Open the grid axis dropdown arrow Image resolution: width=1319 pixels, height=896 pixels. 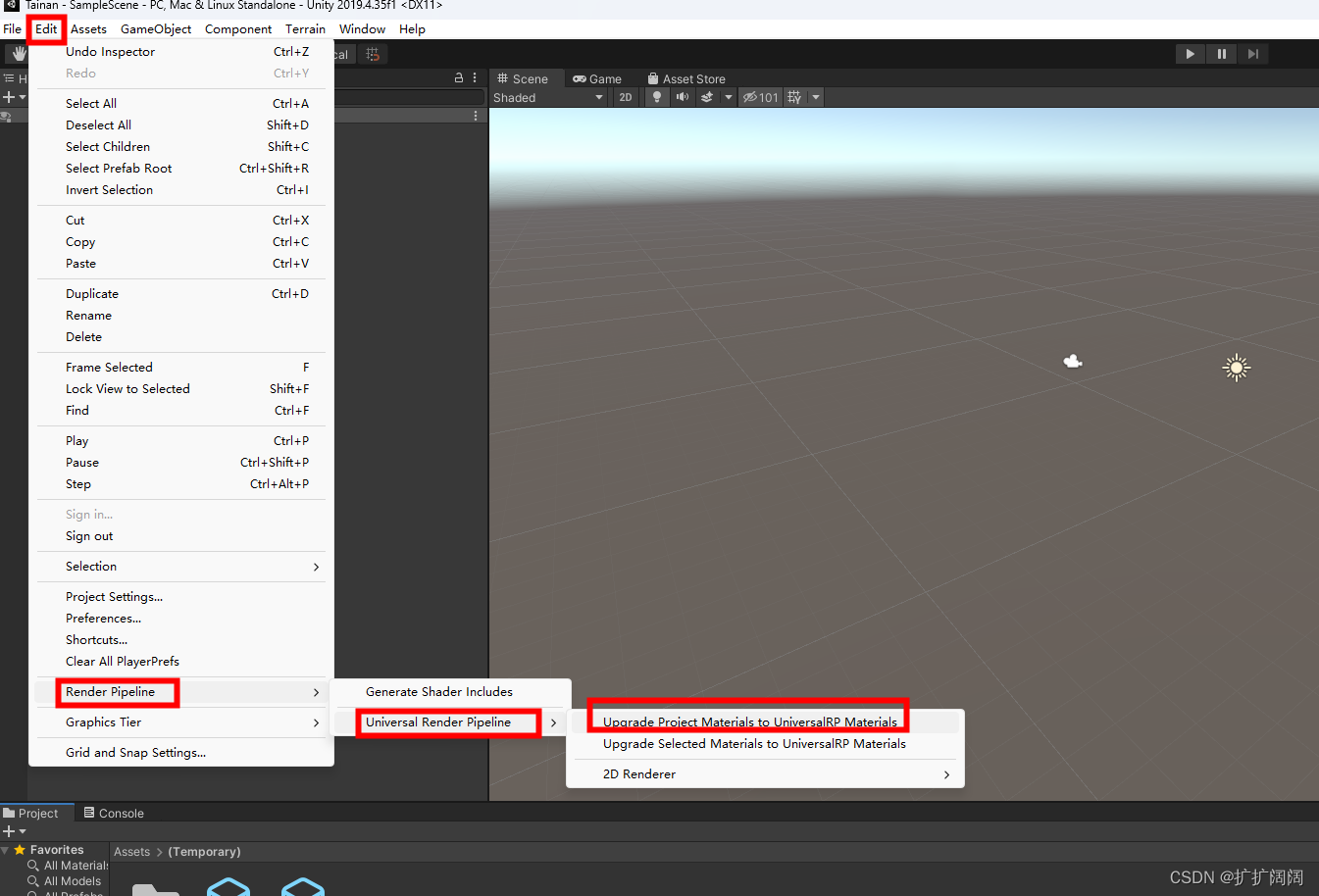coord(816,97)
